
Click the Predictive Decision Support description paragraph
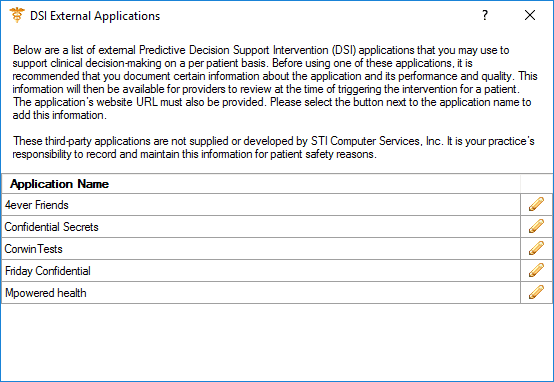[x=275, y=82]
